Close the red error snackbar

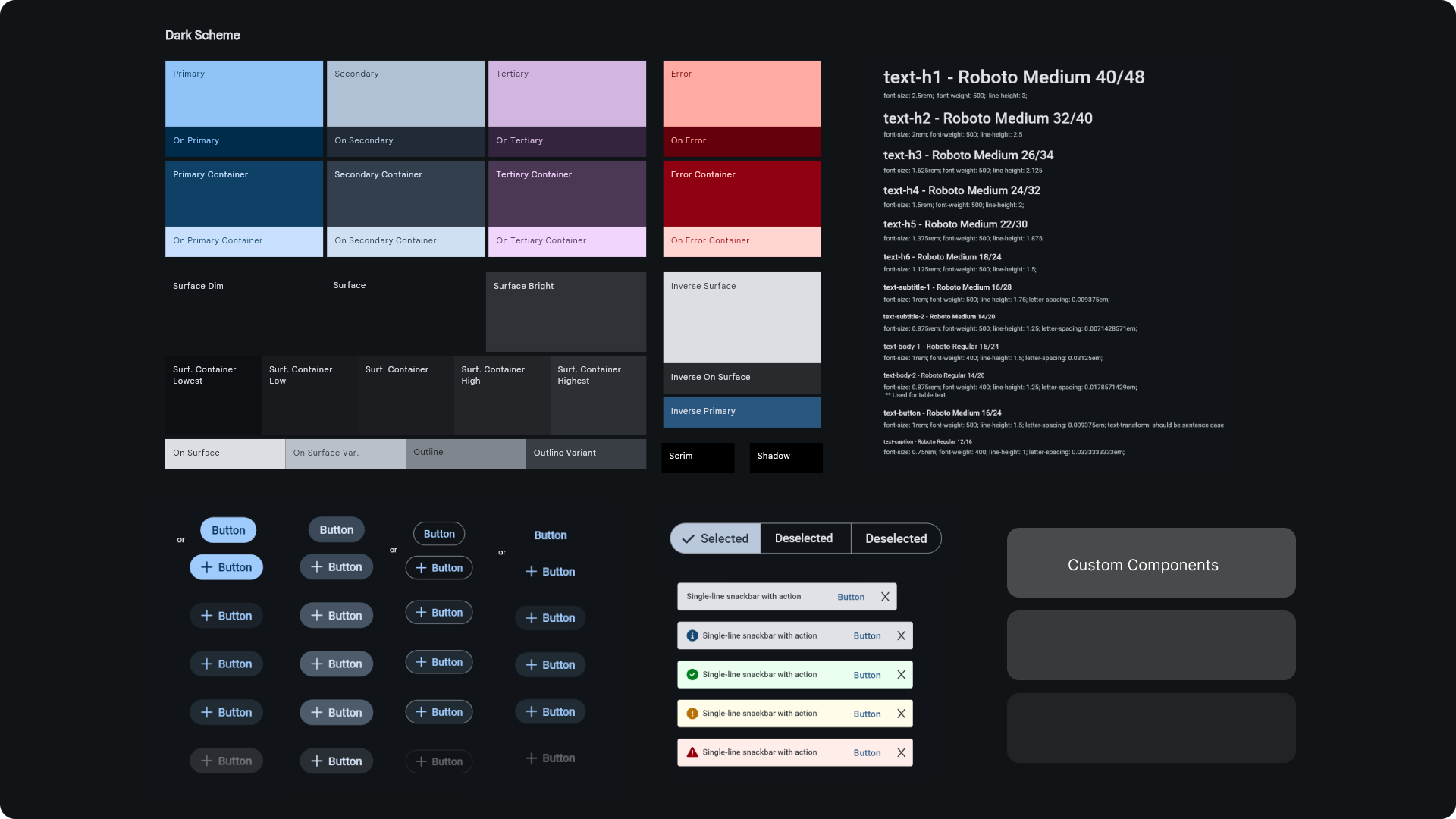[901, 752]
